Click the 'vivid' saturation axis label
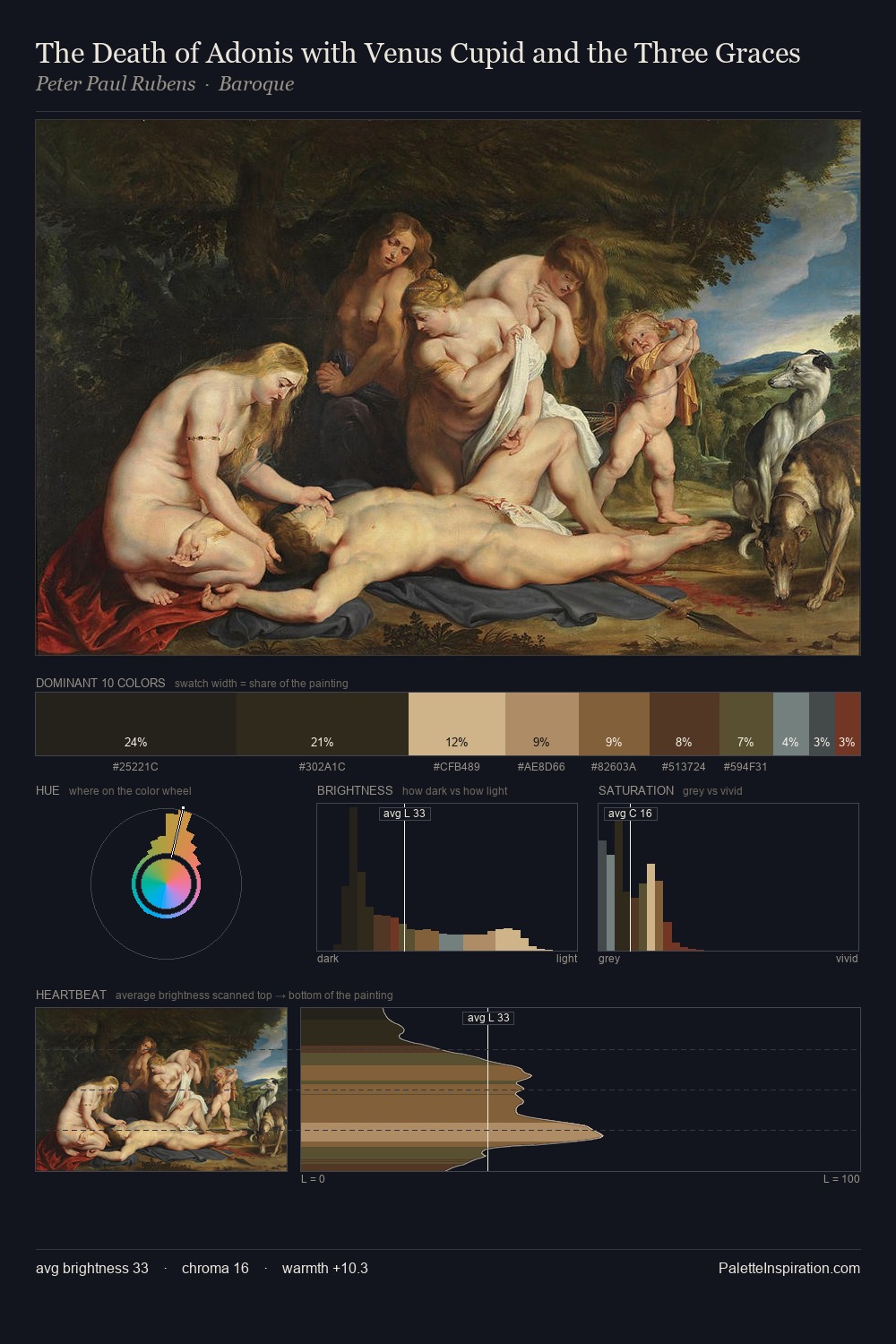Viewport: 896px width, 1344px height. pos(847,959)
